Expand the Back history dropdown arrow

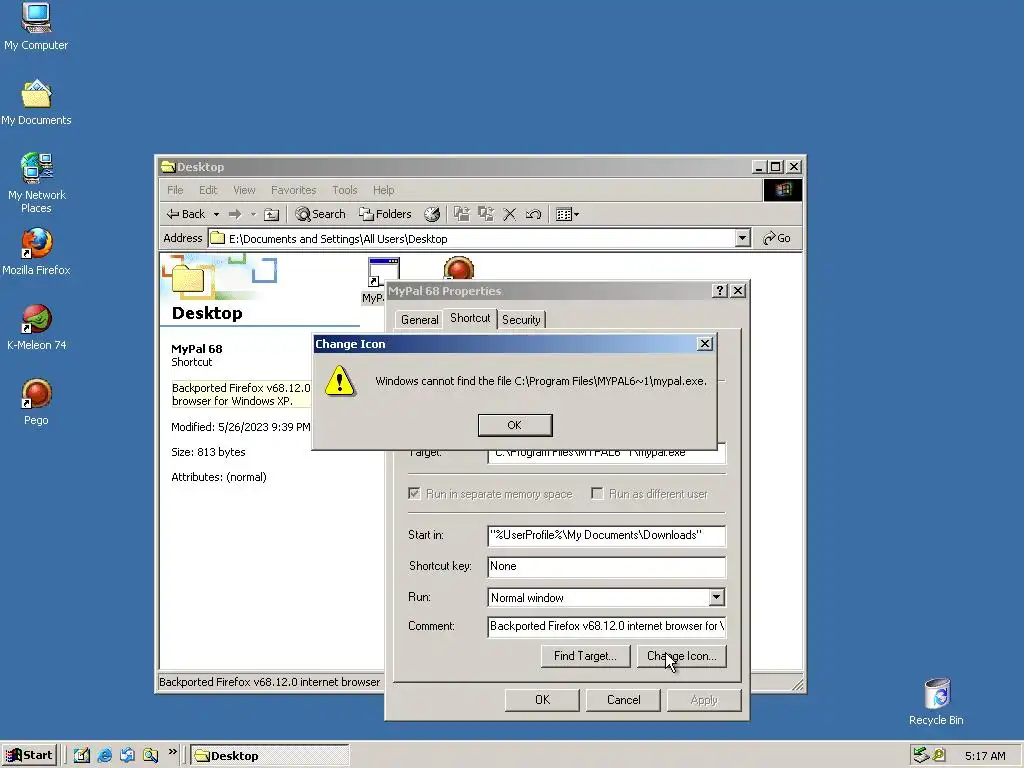click(x=216, y=214)
